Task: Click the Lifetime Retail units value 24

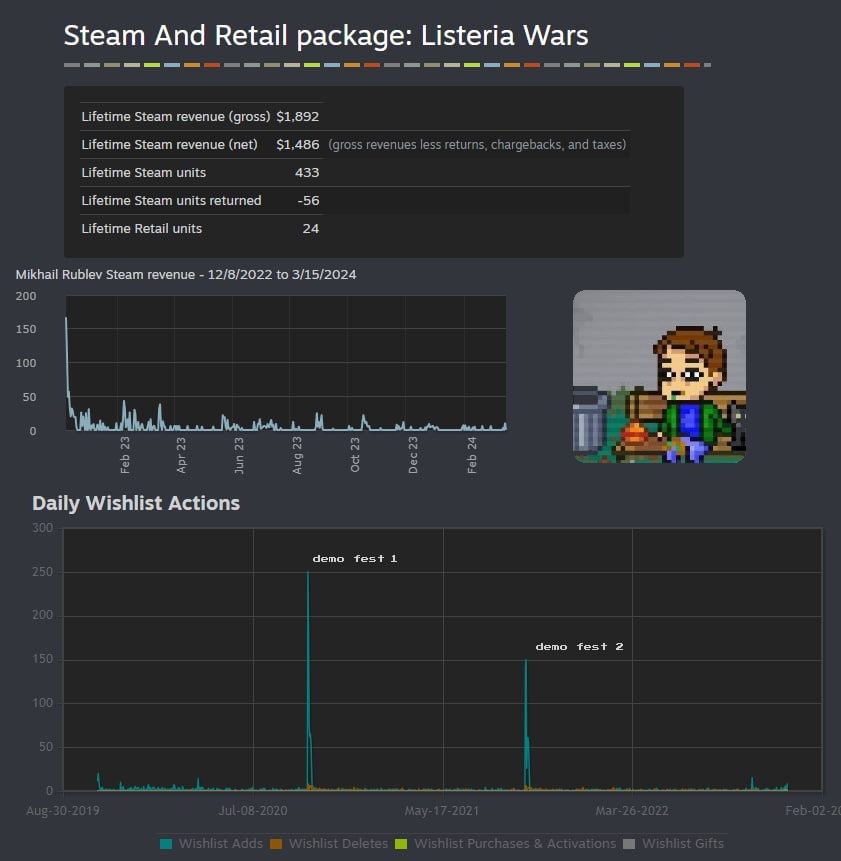Action: coord(311,228)
